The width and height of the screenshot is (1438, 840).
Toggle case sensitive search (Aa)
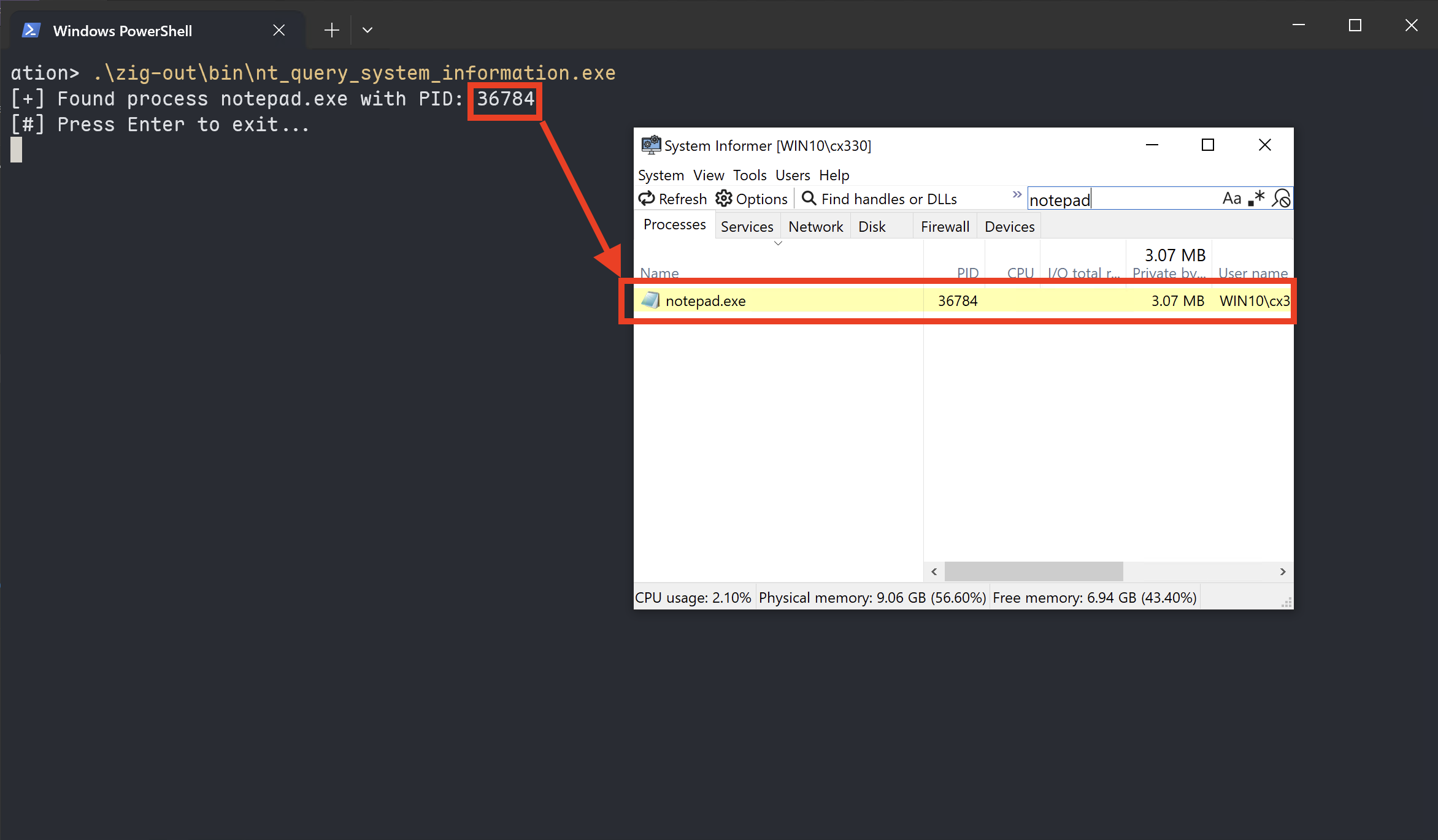pyautogui.click(x=1231, y=199)
